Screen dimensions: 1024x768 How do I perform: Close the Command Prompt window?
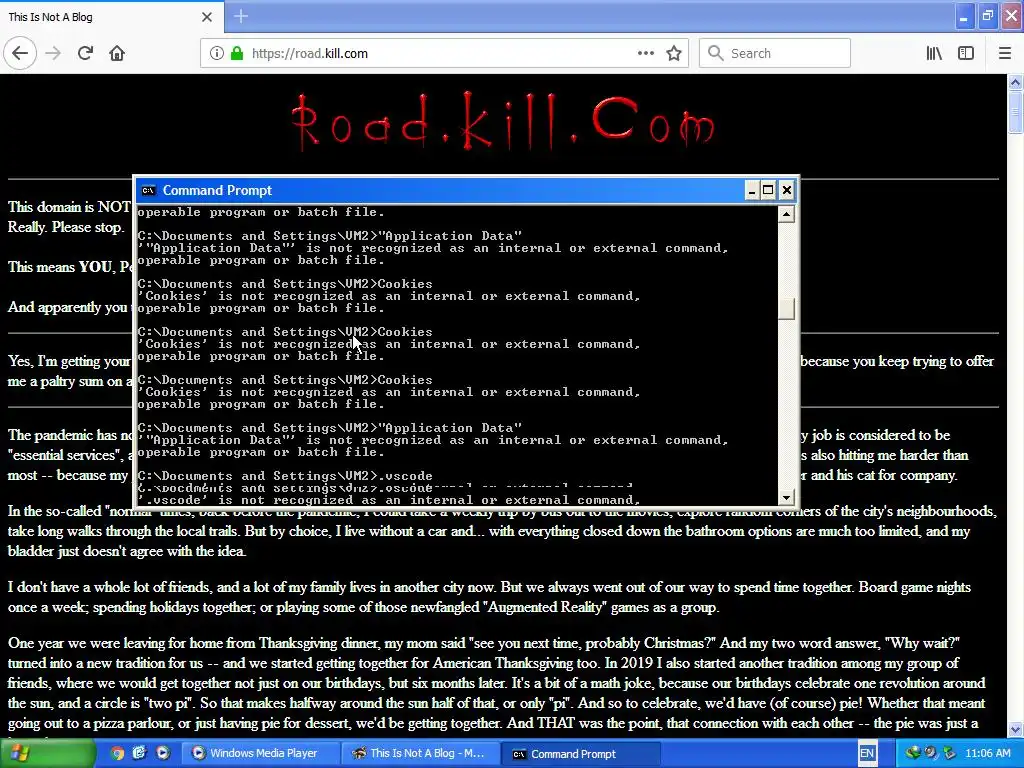[x=786, y=190]
